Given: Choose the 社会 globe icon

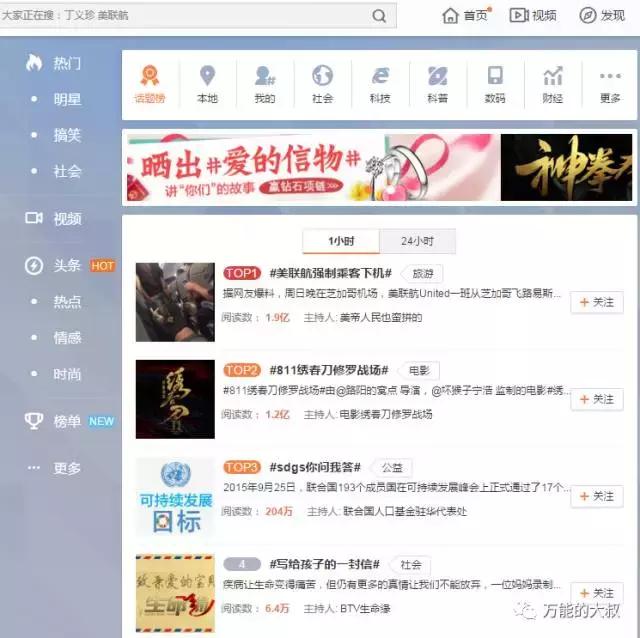Looking at the screenshot, I should (x=322, y=76).
